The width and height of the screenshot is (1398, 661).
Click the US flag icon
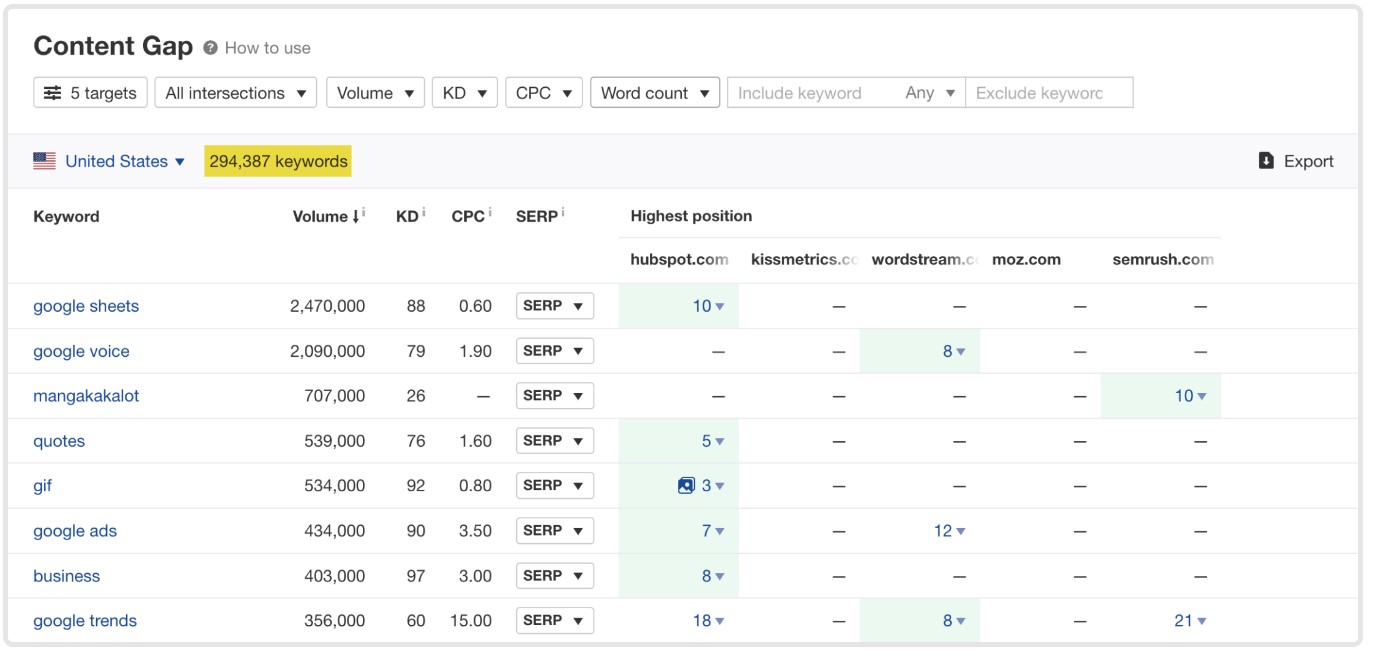pos(44,161)
